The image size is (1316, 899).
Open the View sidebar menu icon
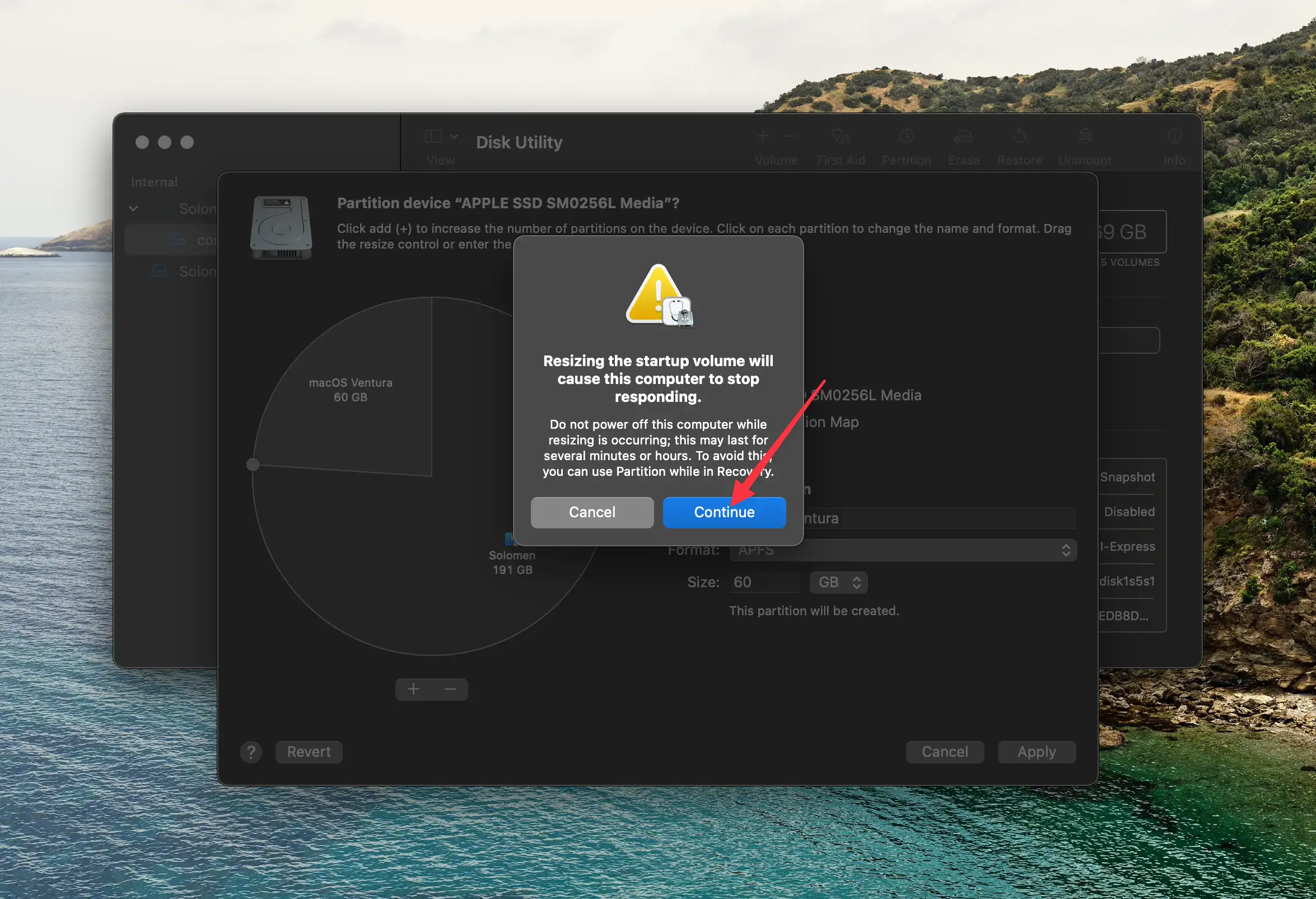point(433,137)
